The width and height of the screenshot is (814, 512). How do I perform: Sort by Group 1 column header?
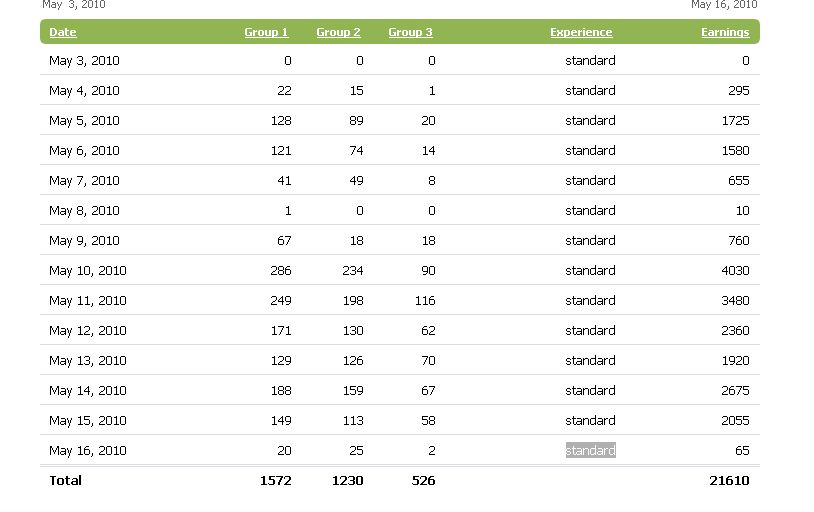click(266, 32)
